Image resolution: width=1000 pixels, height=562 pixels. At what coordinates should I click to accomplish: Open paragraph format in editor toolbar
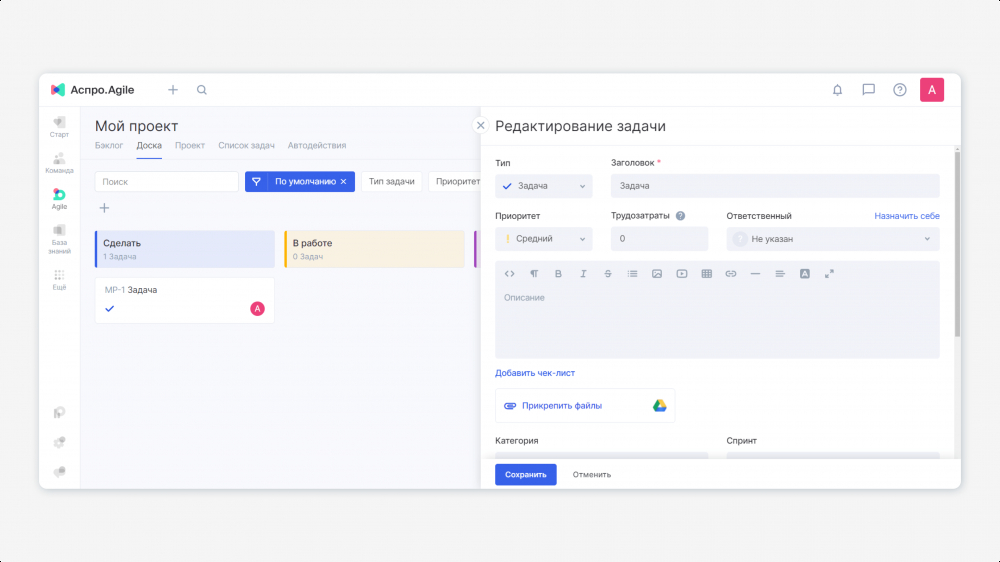point(534,274)
